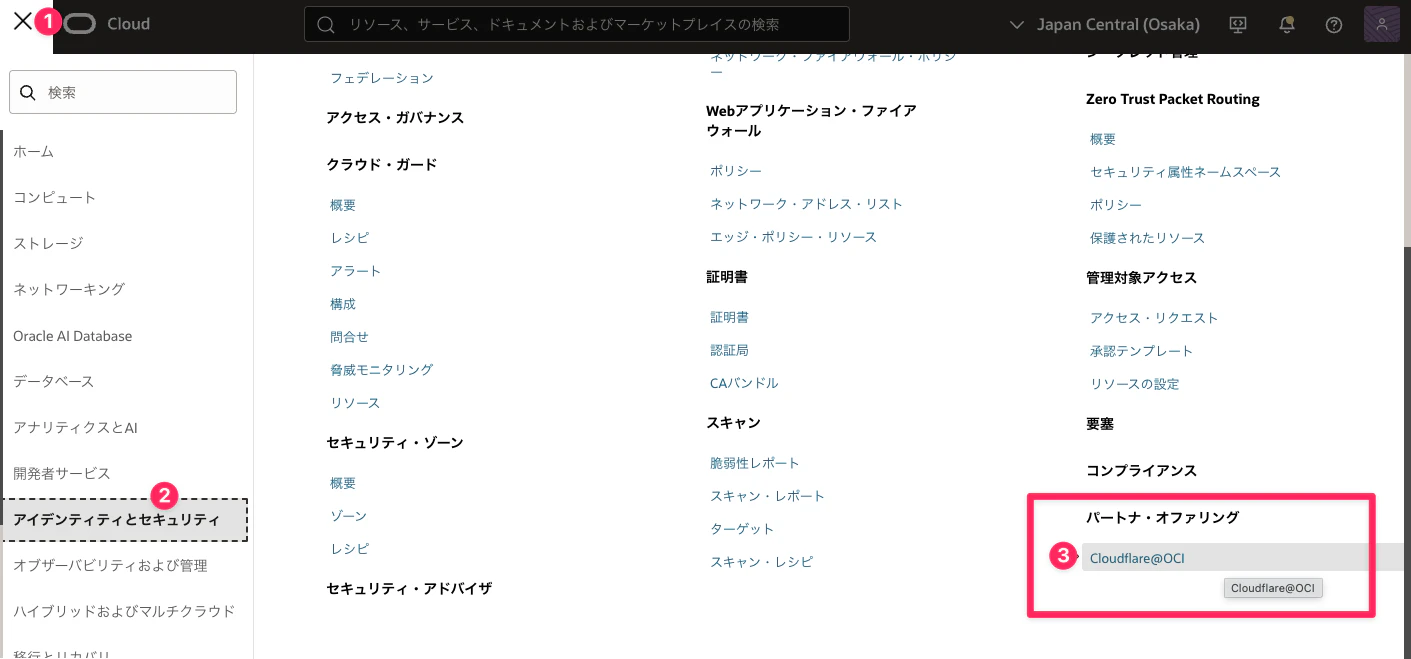The width and height of the screenshot is (1411, 659).
Task: Select ハイブリッドおよびマルチクラウド in sidebar
Action: click(125, 612)
